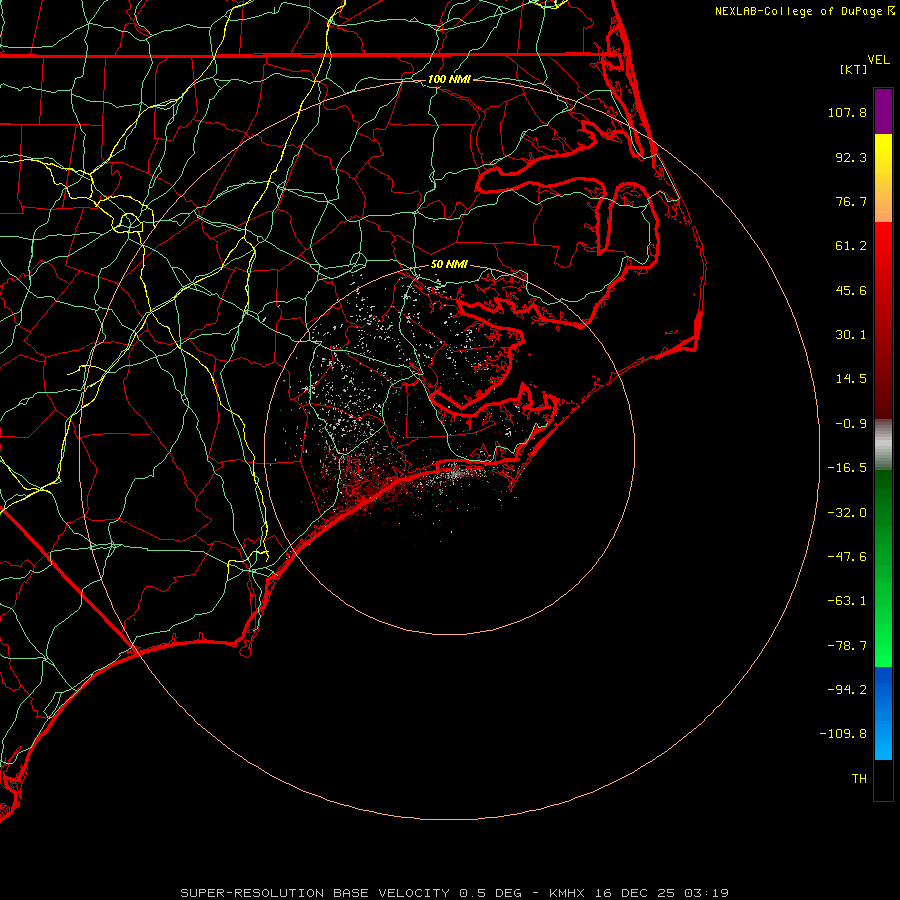The height and width of the screenshot is (900, 900).
Task: Select the -47.6 legend value
Action: [847, 557]
